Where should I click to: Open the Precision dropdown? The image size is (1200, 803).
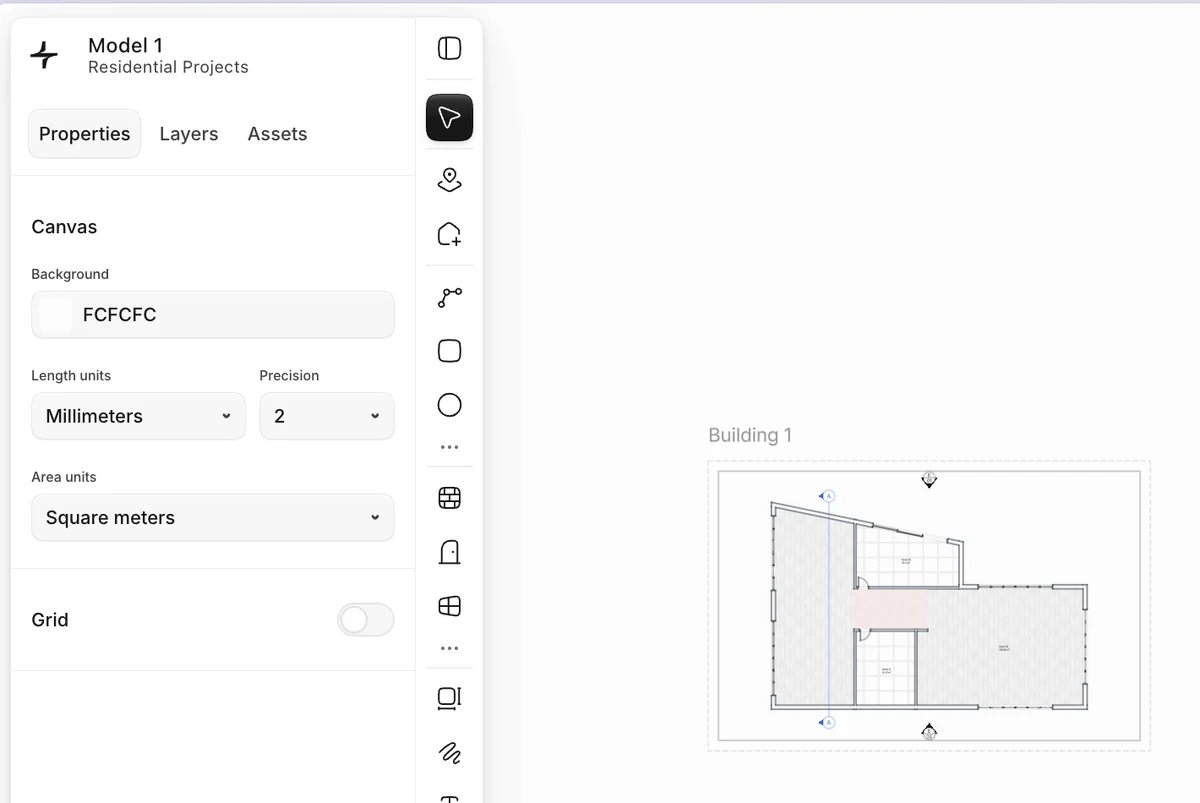point(327,416)
